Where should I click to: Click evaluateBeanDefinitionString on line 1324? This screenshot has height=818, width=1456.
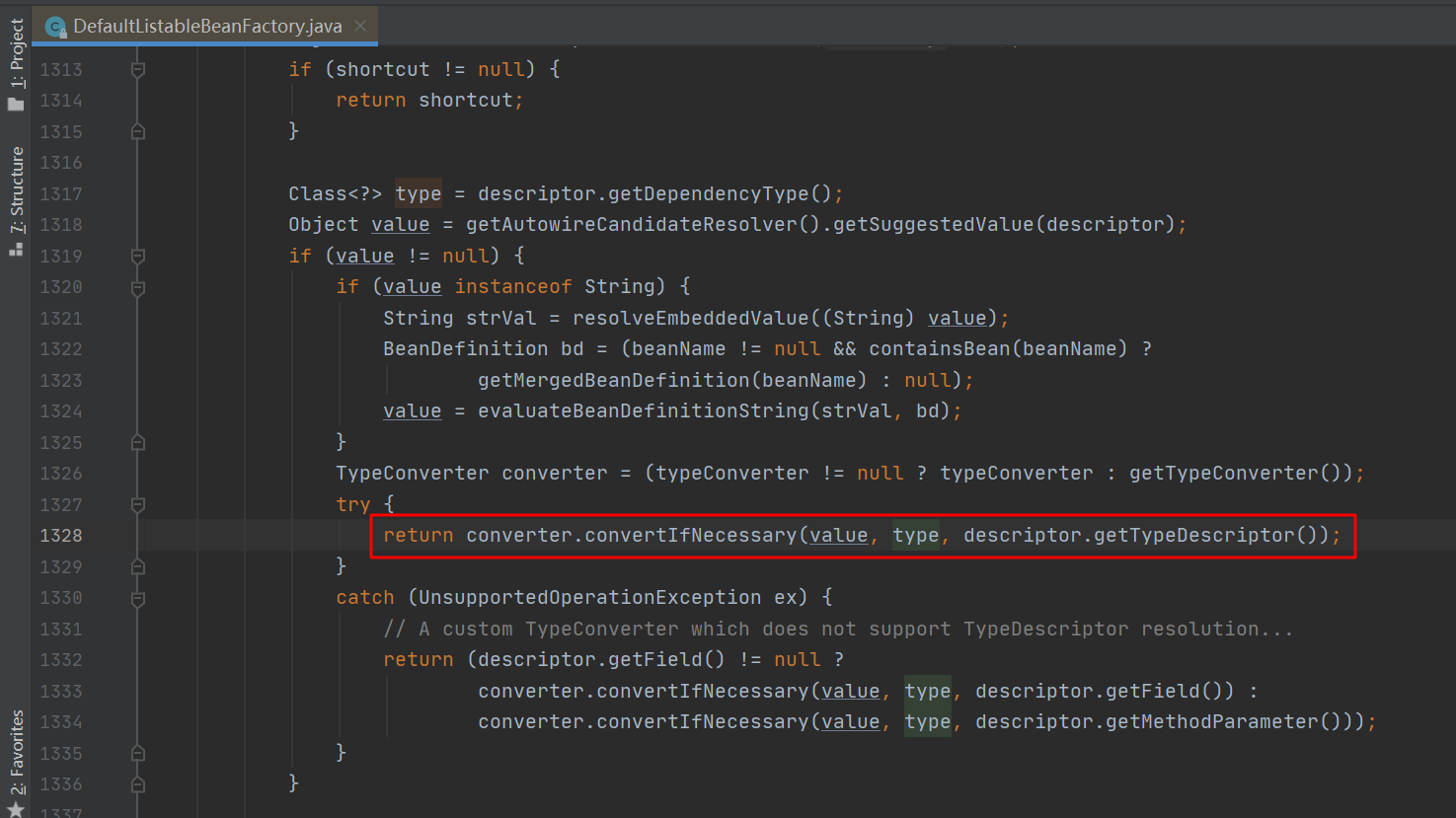coord(644,410)
